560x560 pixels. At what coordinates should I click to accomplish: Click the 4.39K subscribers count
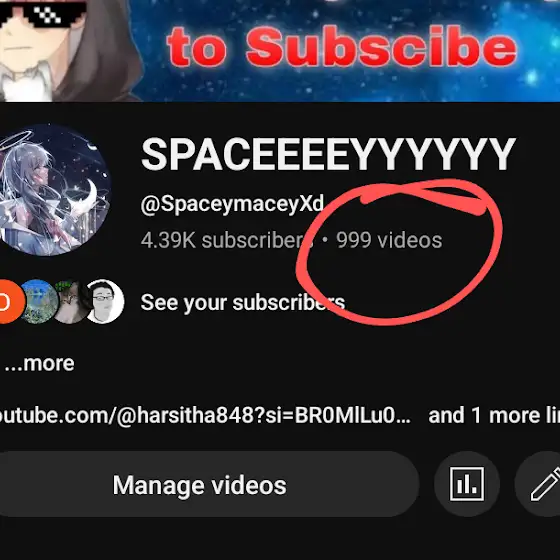[x=227, y=240]
